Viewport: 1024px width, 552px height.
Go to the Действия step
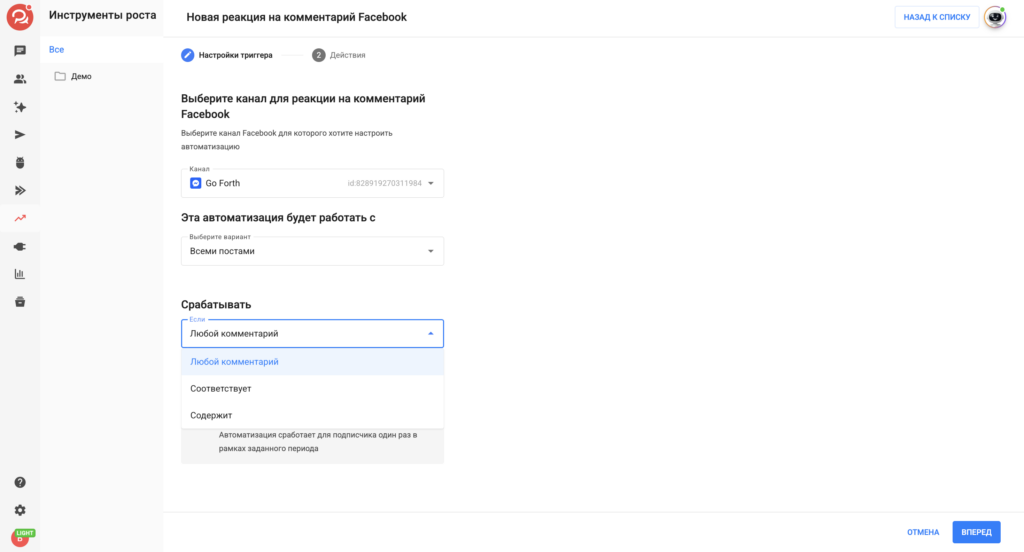point(339,55)
